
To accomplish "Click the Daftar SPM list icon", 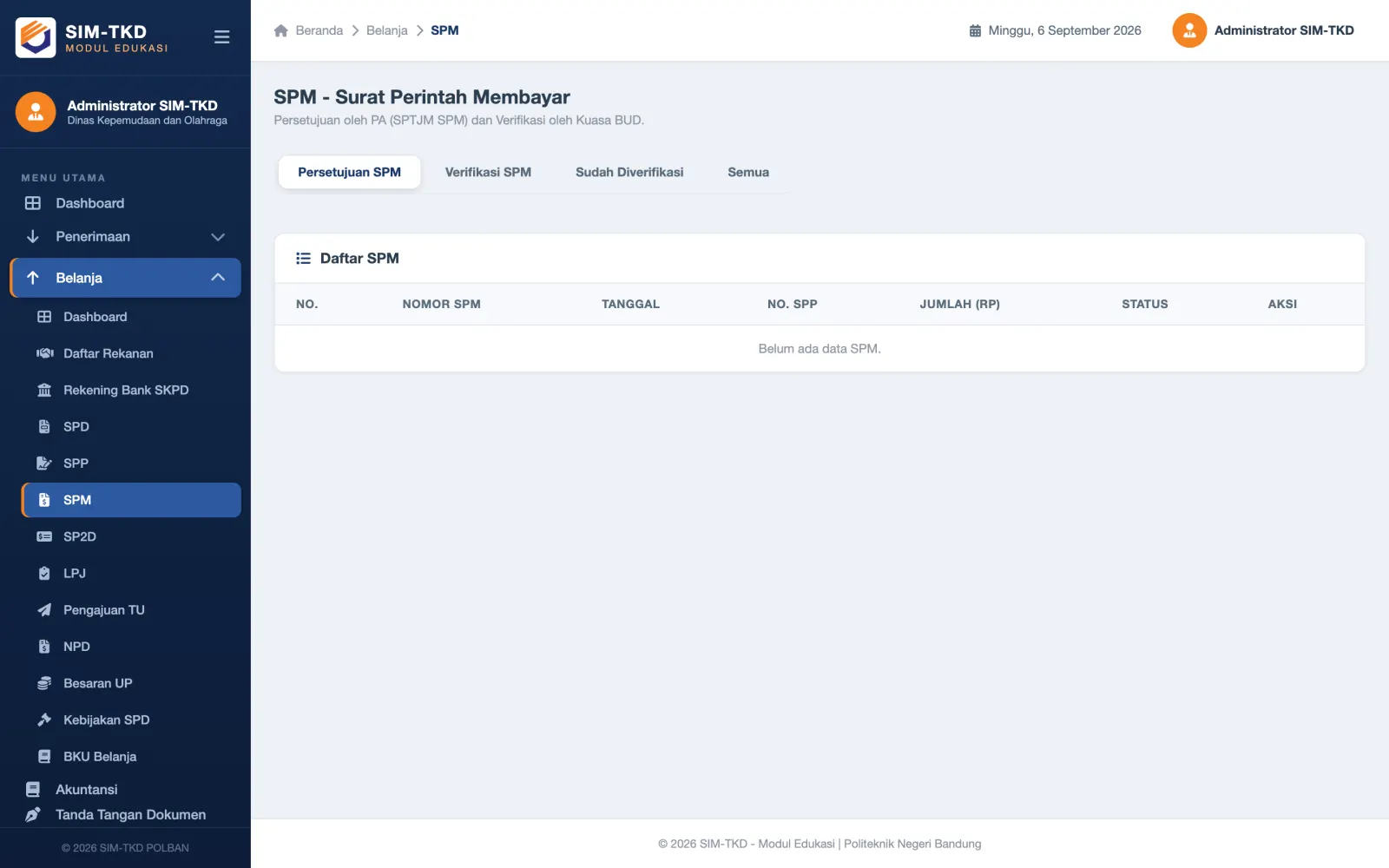I will tap(303, 258).
